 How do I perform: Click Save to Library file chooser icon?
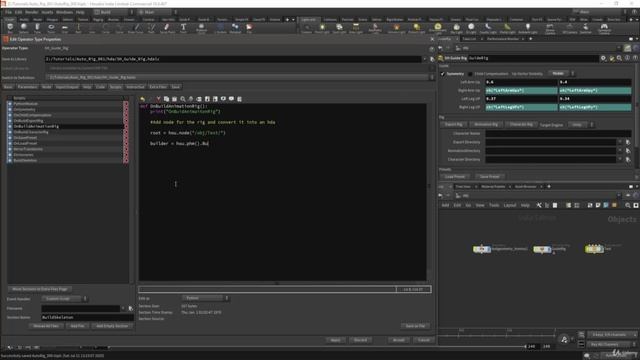(432, 59)
